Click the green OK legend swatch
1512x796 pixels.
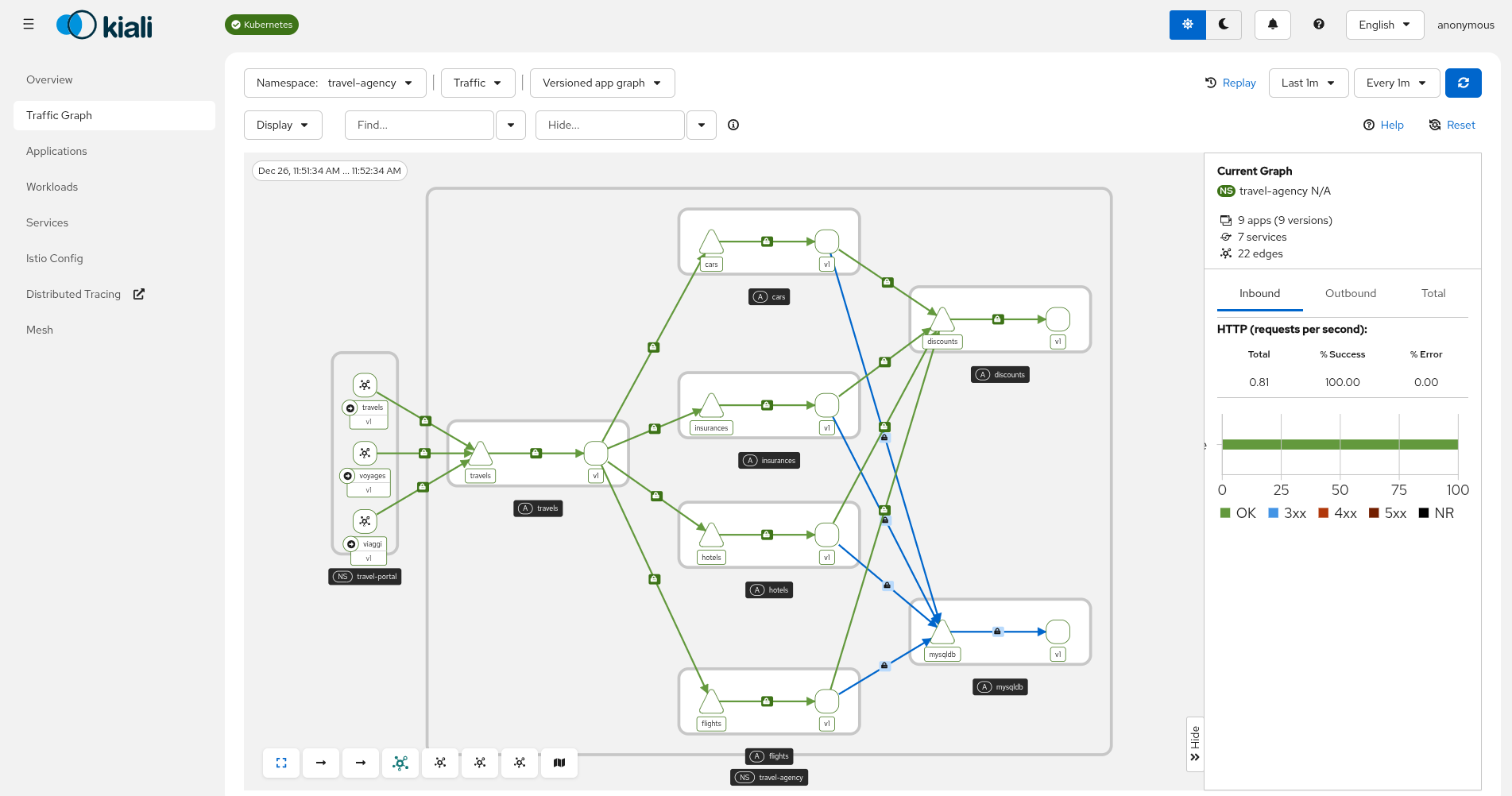[x=1225, y=513]
